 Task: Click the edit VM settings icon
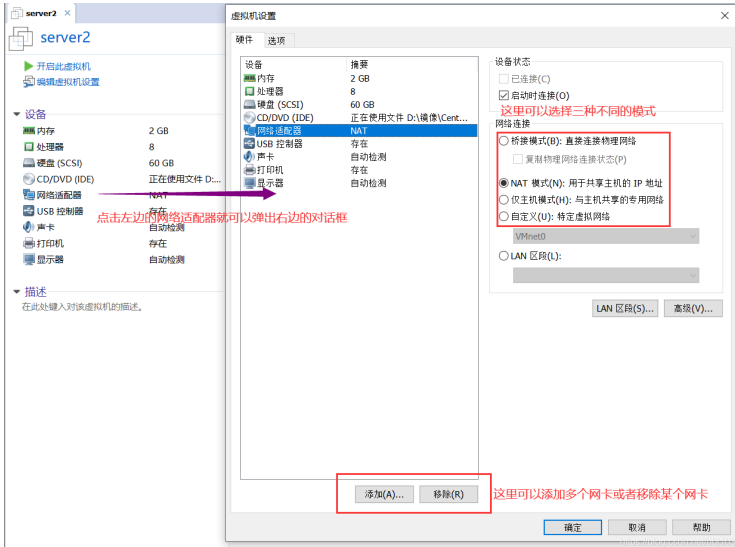[29, 82]
